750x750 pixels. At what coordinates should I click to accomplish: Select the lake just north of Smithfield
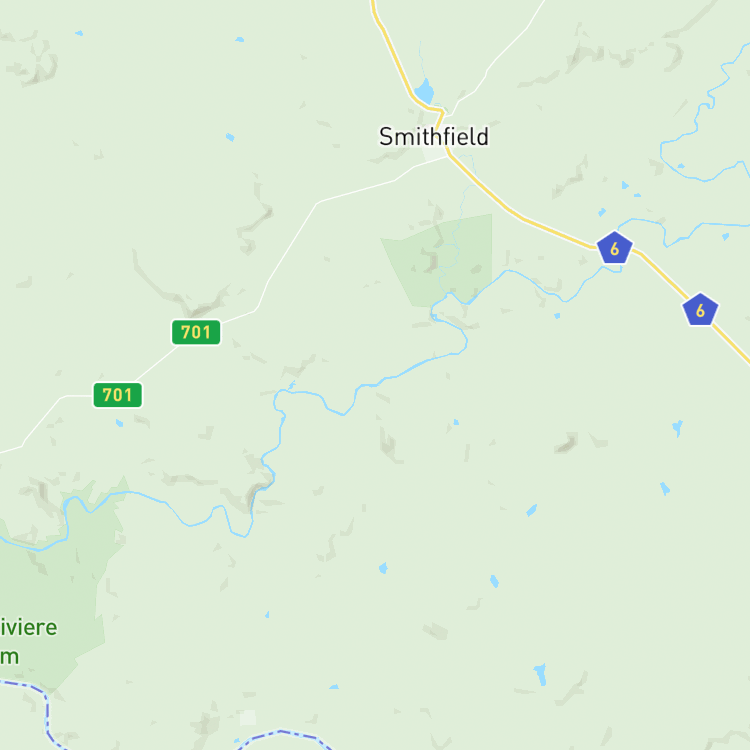pos(424,90)
